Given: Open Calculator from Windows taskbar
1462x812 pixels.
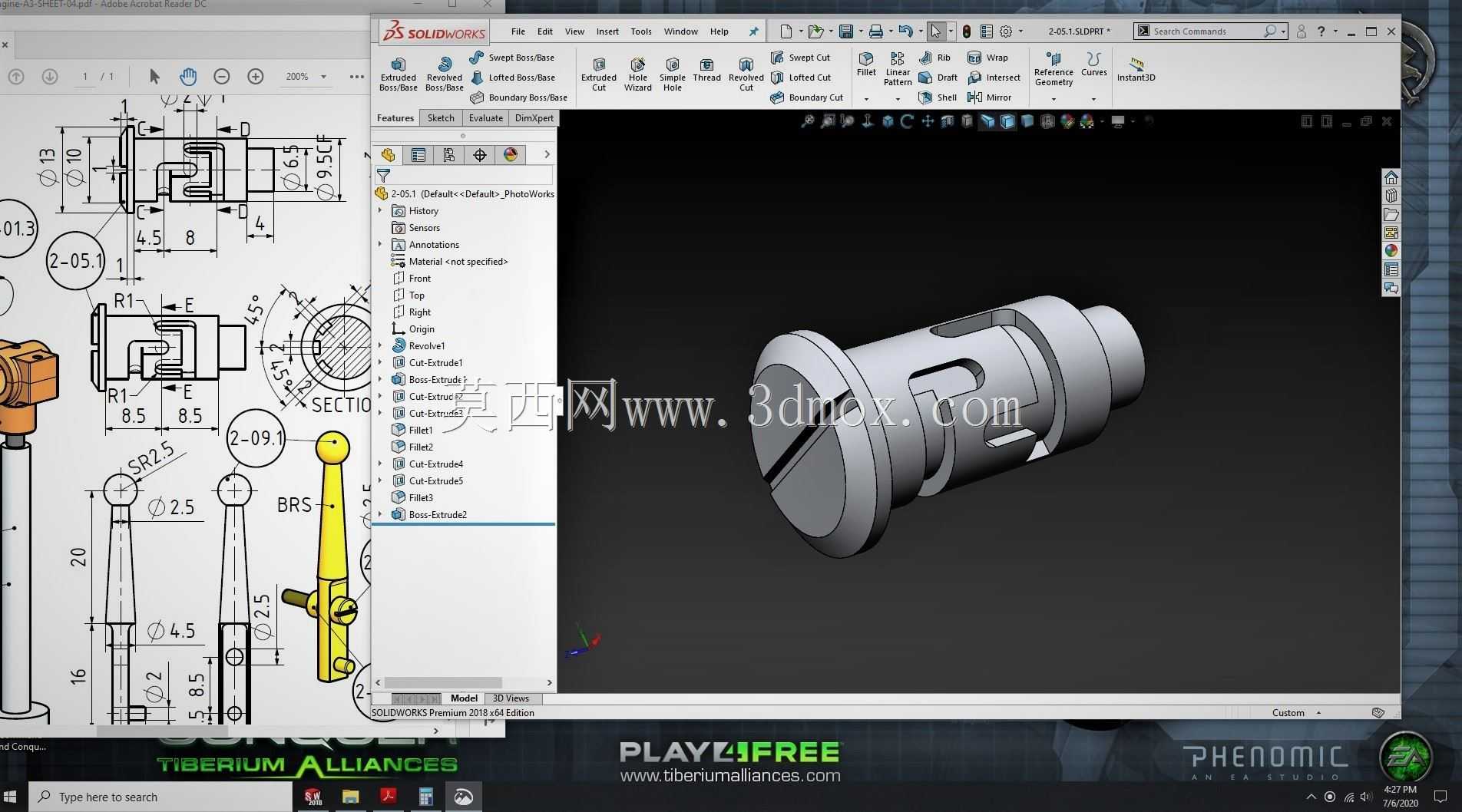Looking at the screenshot, I should tap(425, 797).
